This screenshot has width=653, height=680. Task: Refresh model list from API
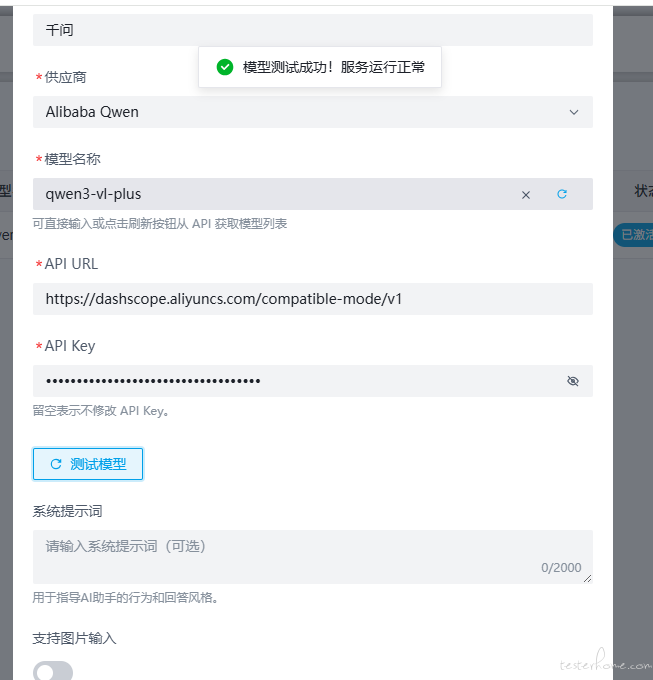click(x=562, y=194)
